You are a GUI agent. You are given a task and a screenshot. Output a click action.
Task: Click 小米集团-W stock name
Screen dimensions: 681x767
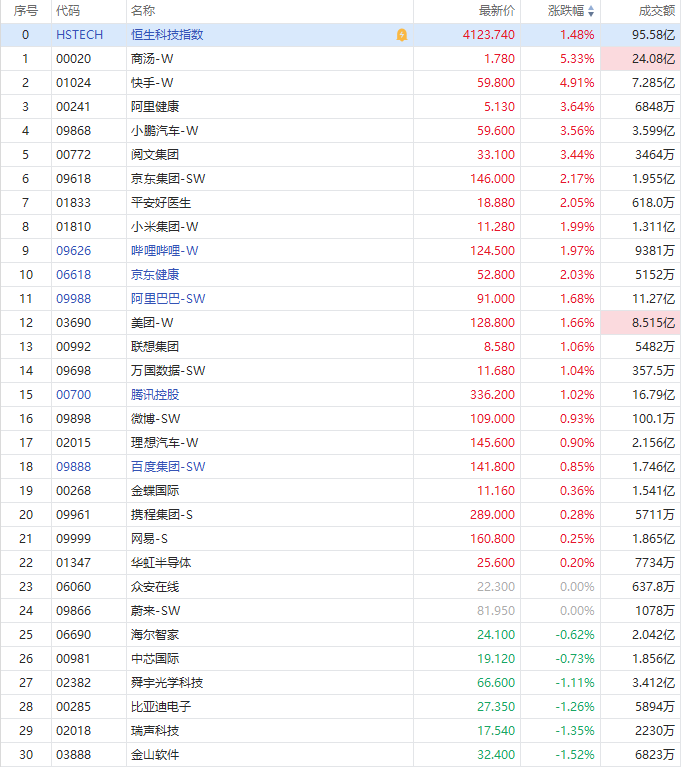[x=164, y=226]
